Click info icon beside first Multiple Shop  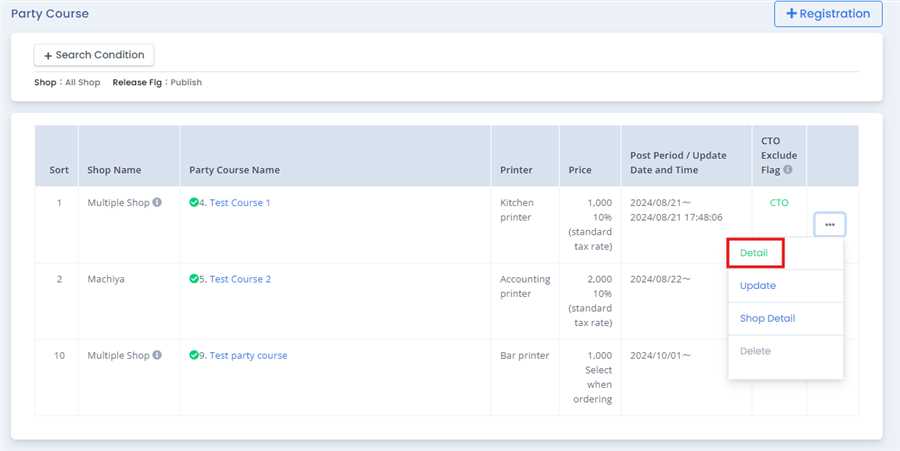157,203
